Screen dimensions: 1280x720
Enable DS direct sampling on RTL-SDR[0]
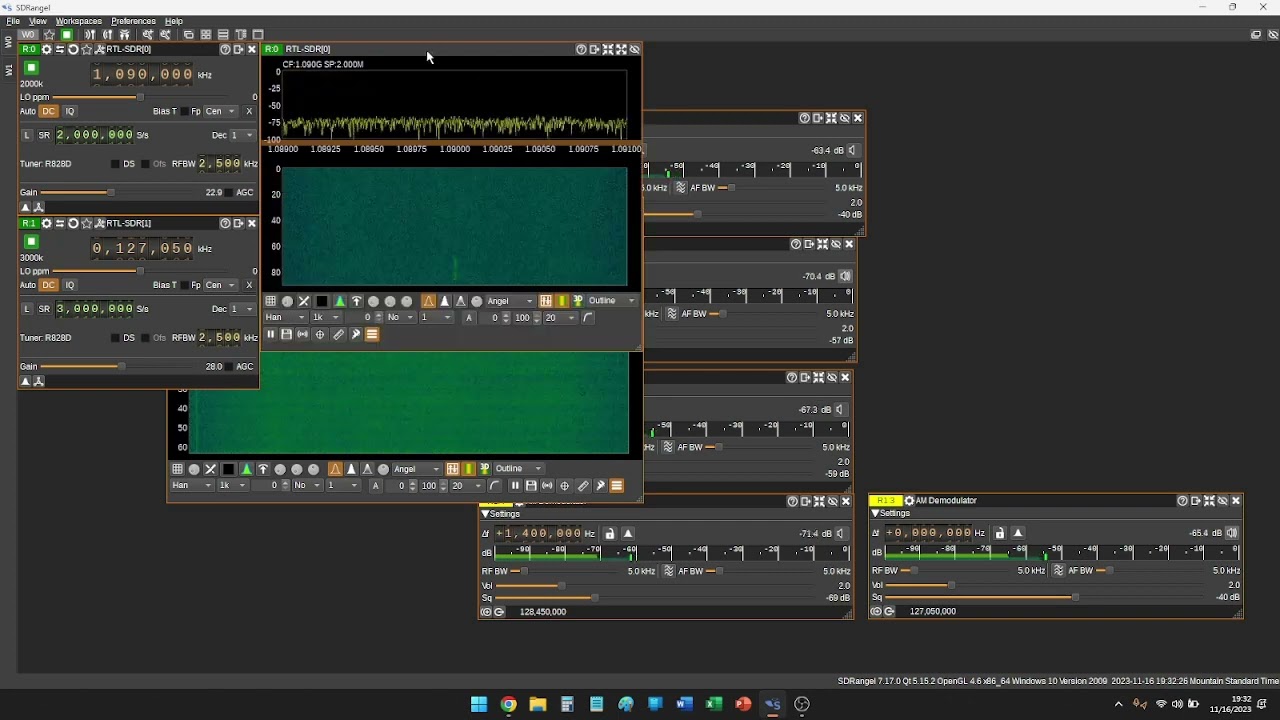115,164
